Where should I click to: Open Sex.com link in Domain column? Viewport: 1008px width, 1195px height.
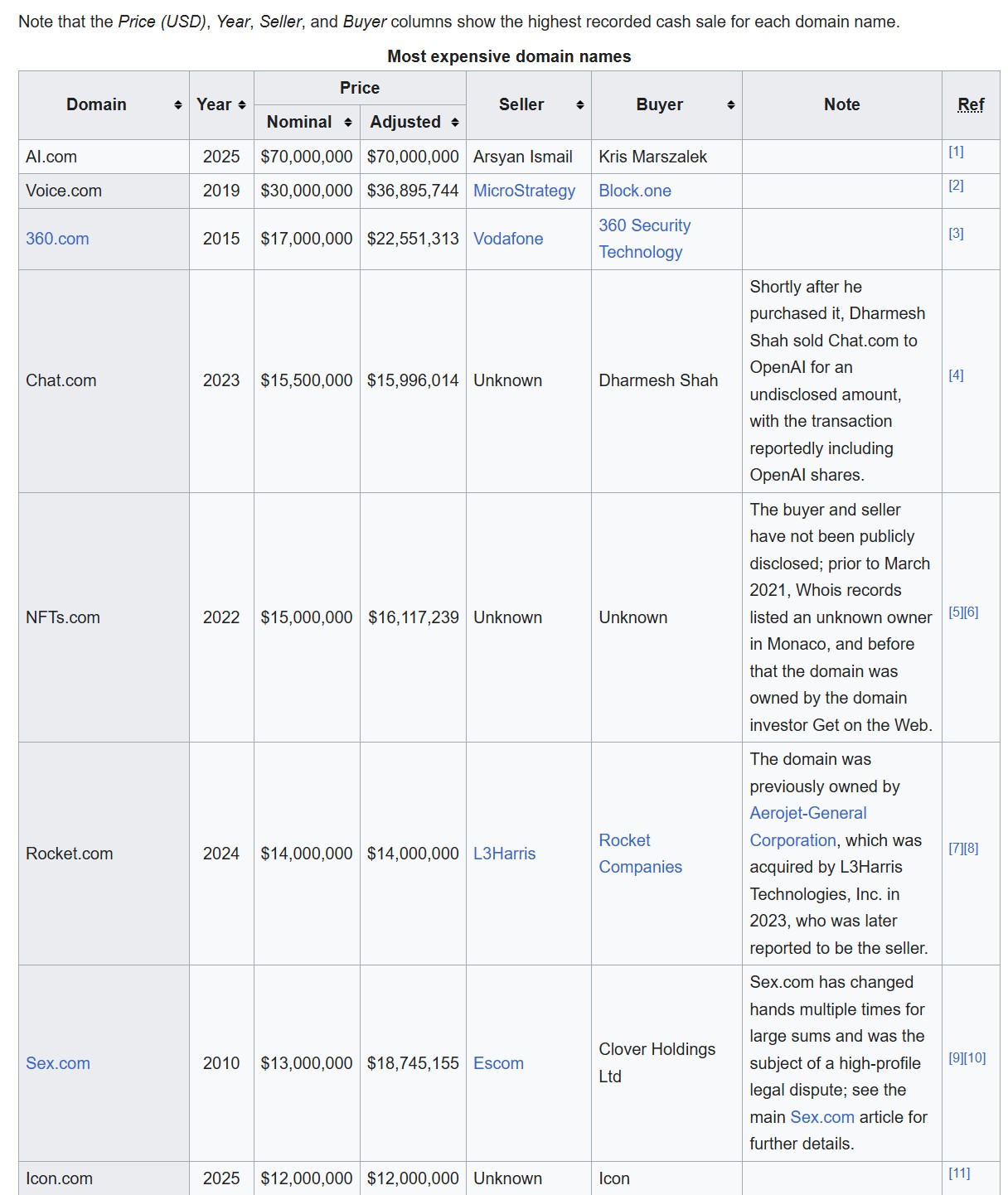click(x=57, y=1063)
